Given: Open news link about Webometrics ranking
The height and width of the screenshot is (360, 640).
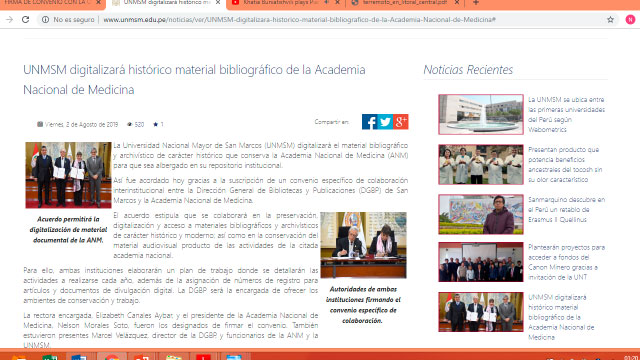Looking at the screenshot, I should 567,115.
